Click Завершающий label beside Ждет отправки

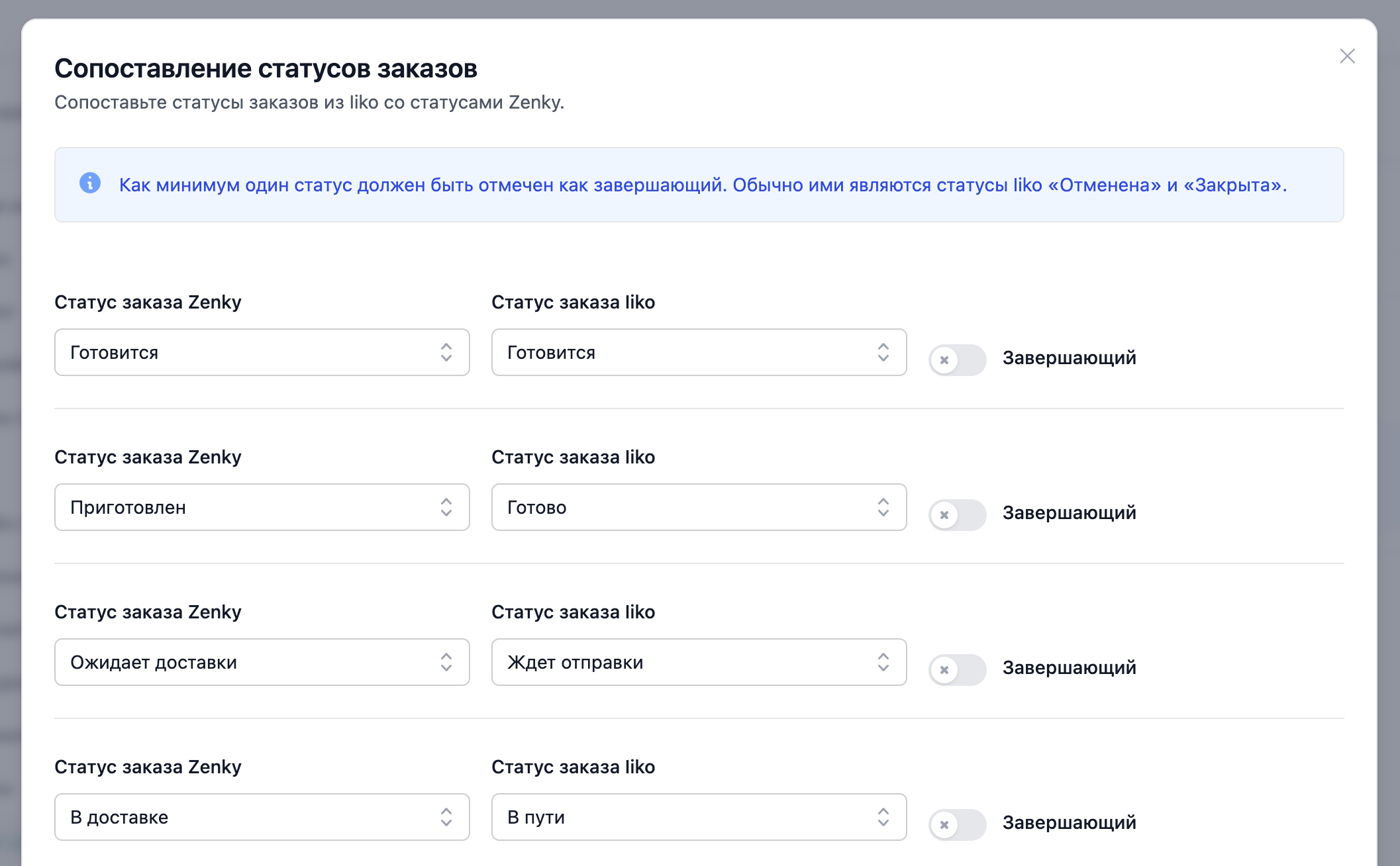click(1069, 667)
